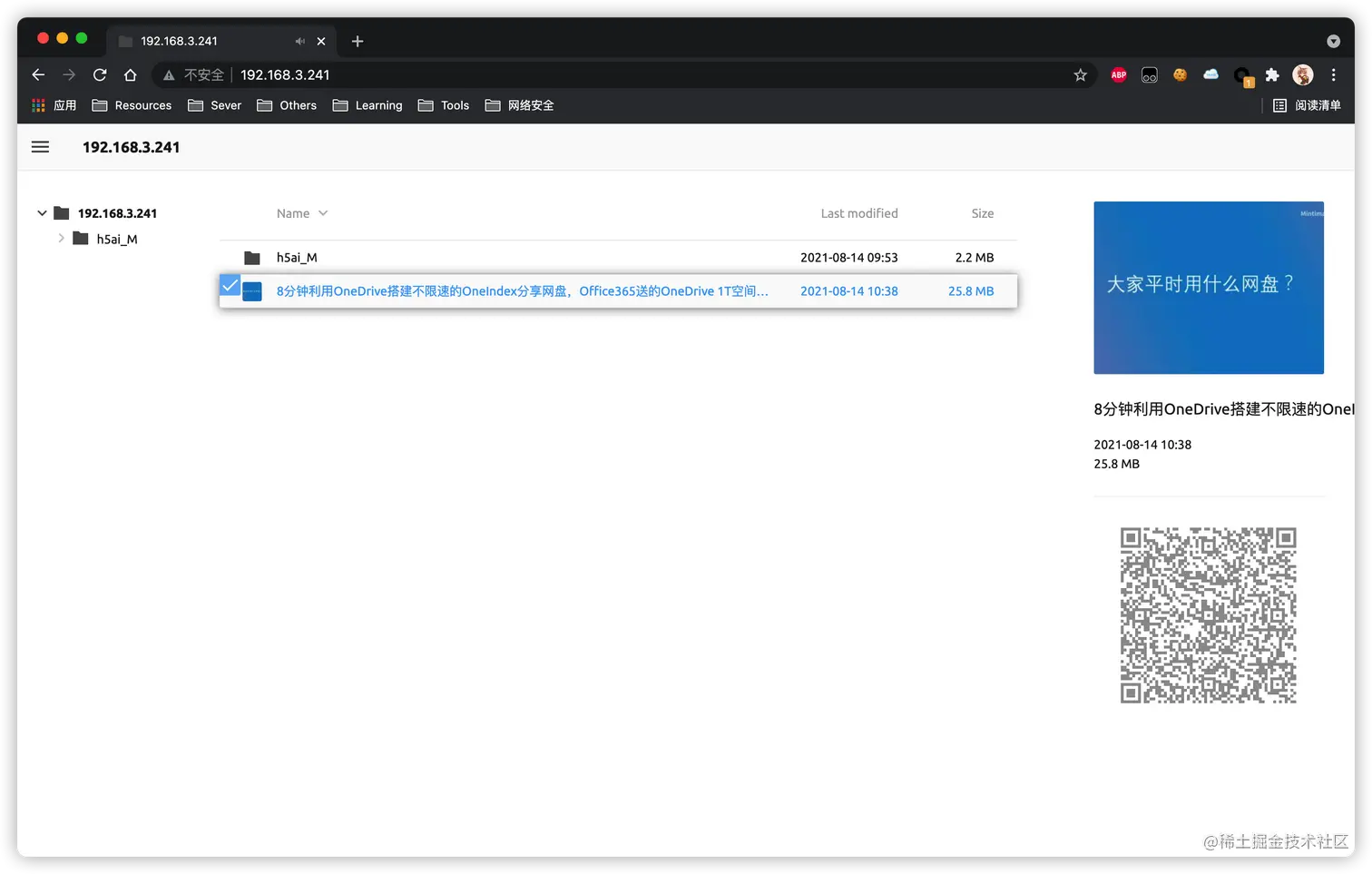Close the 192.168.3.241 tab

[321, 41]
